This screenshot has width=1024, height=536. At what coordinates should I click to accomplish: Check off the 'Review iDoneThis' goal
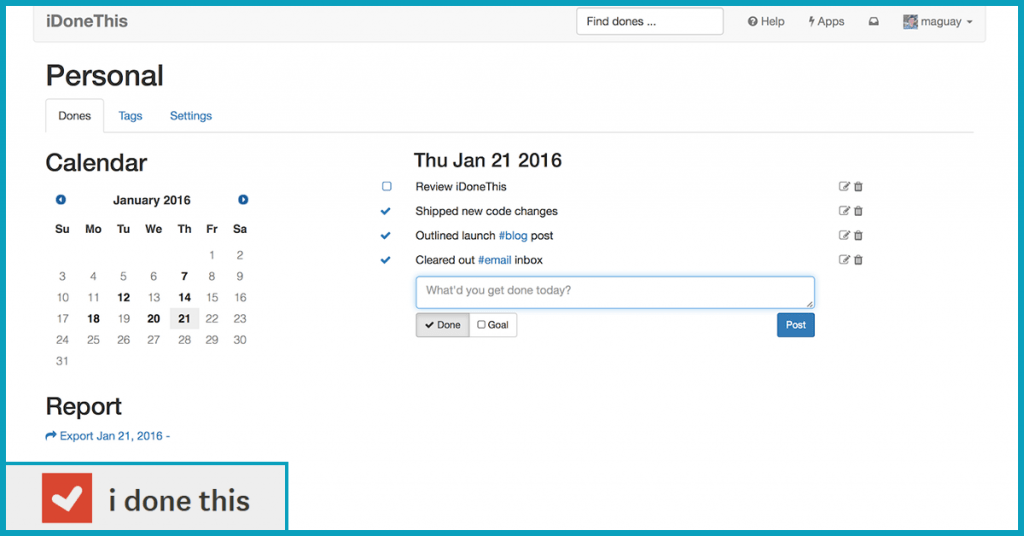pos(387,187)
